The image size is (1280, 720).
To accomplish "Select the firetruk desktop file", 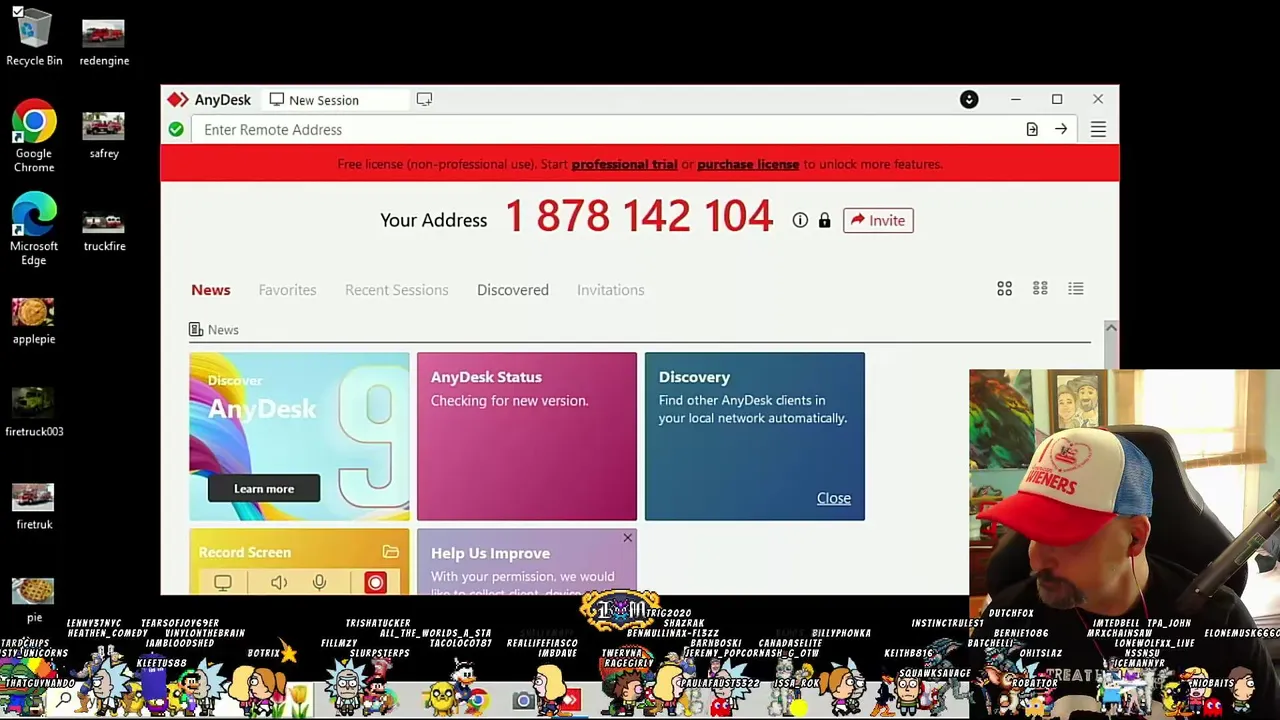I will coord(34,507).
